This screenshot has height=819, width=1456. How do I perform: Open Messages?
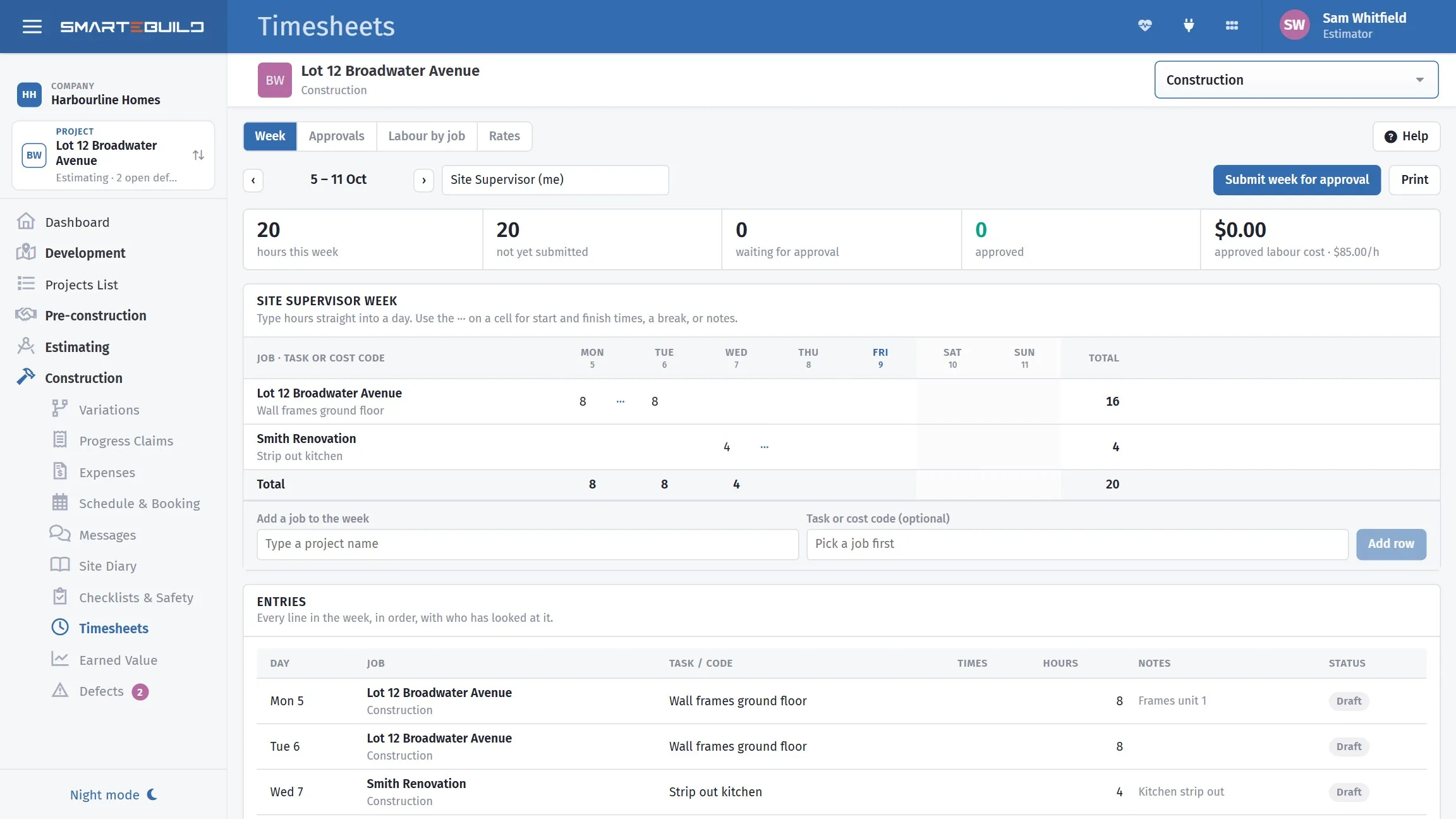click(x=107, y=535)
